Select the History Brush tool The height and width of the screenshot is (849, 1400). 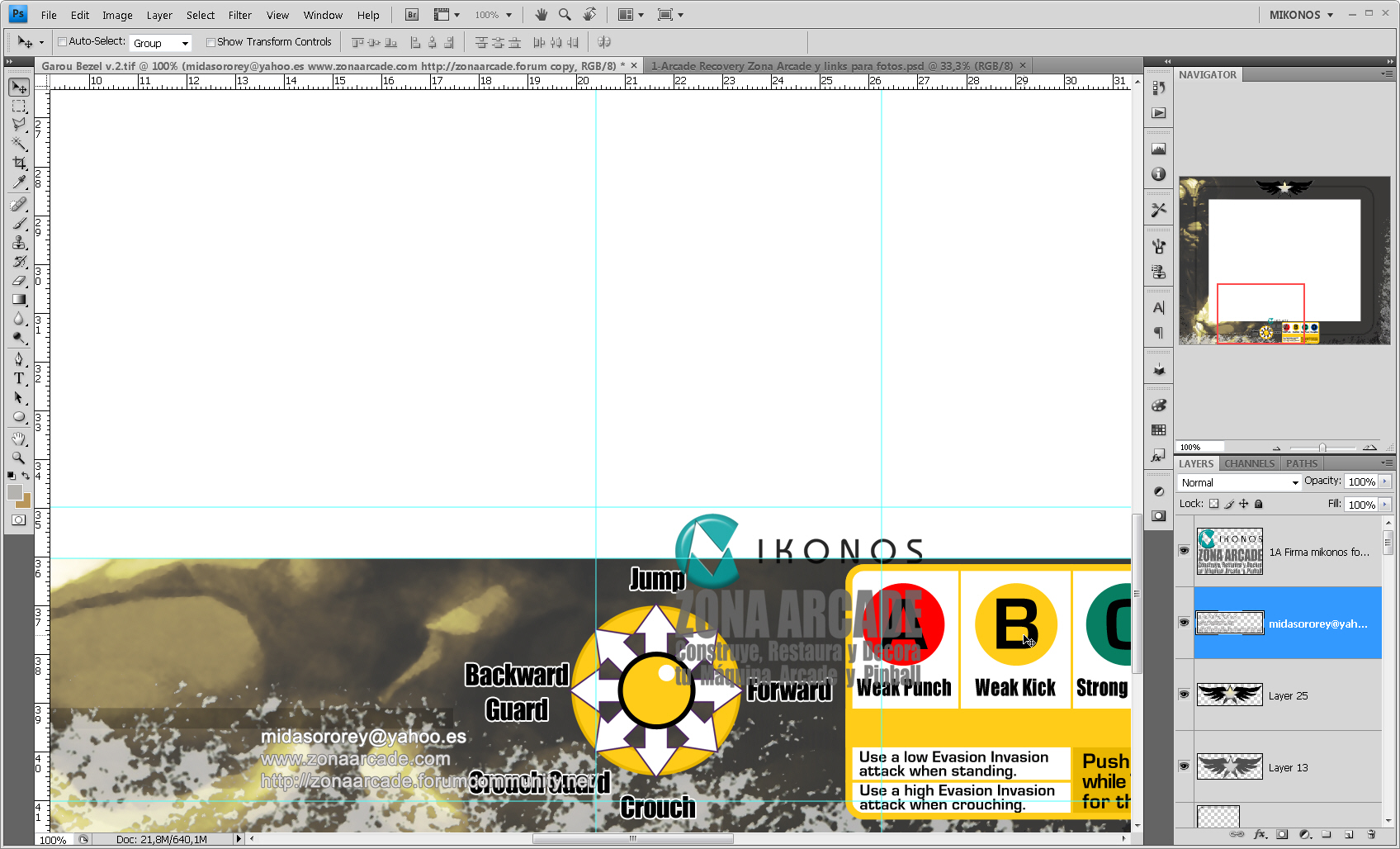19,261
